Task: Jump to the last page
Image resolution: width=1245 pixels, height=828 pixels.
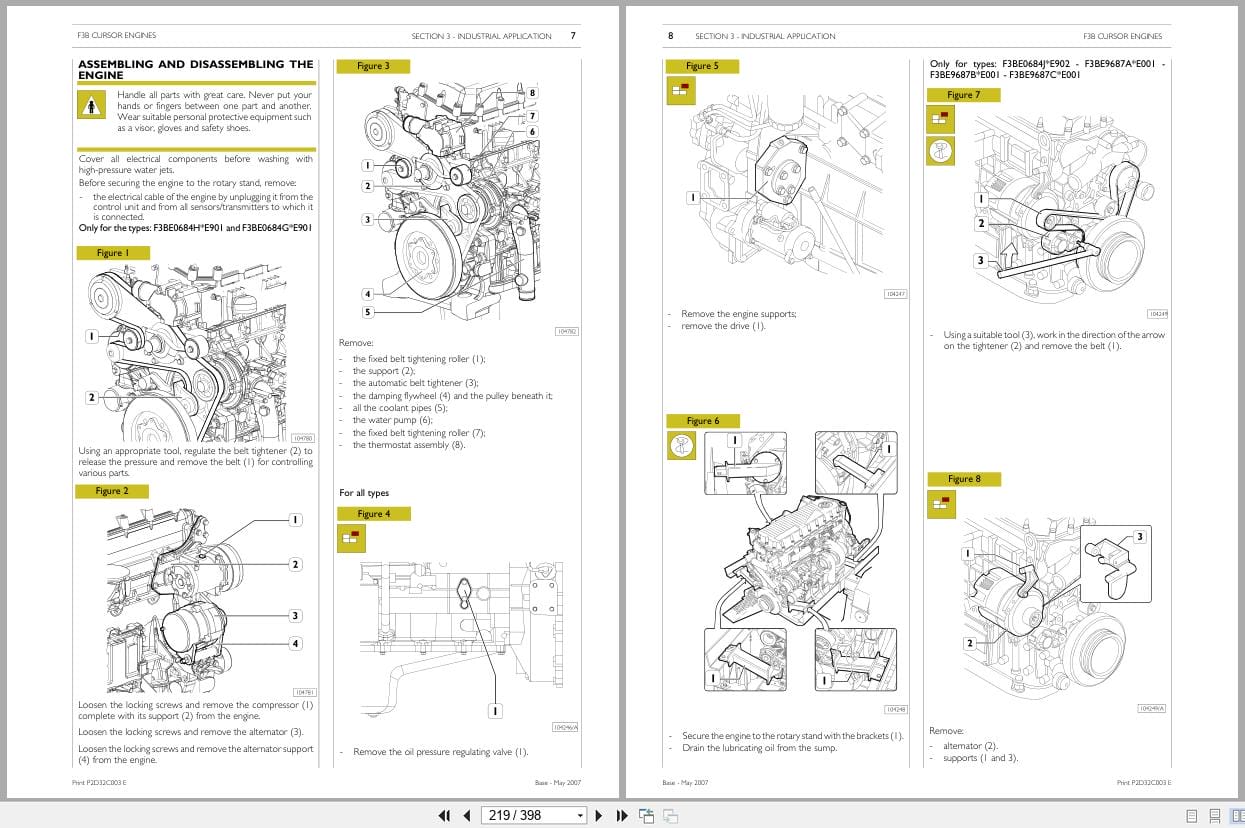Action: tap(622, 816)
